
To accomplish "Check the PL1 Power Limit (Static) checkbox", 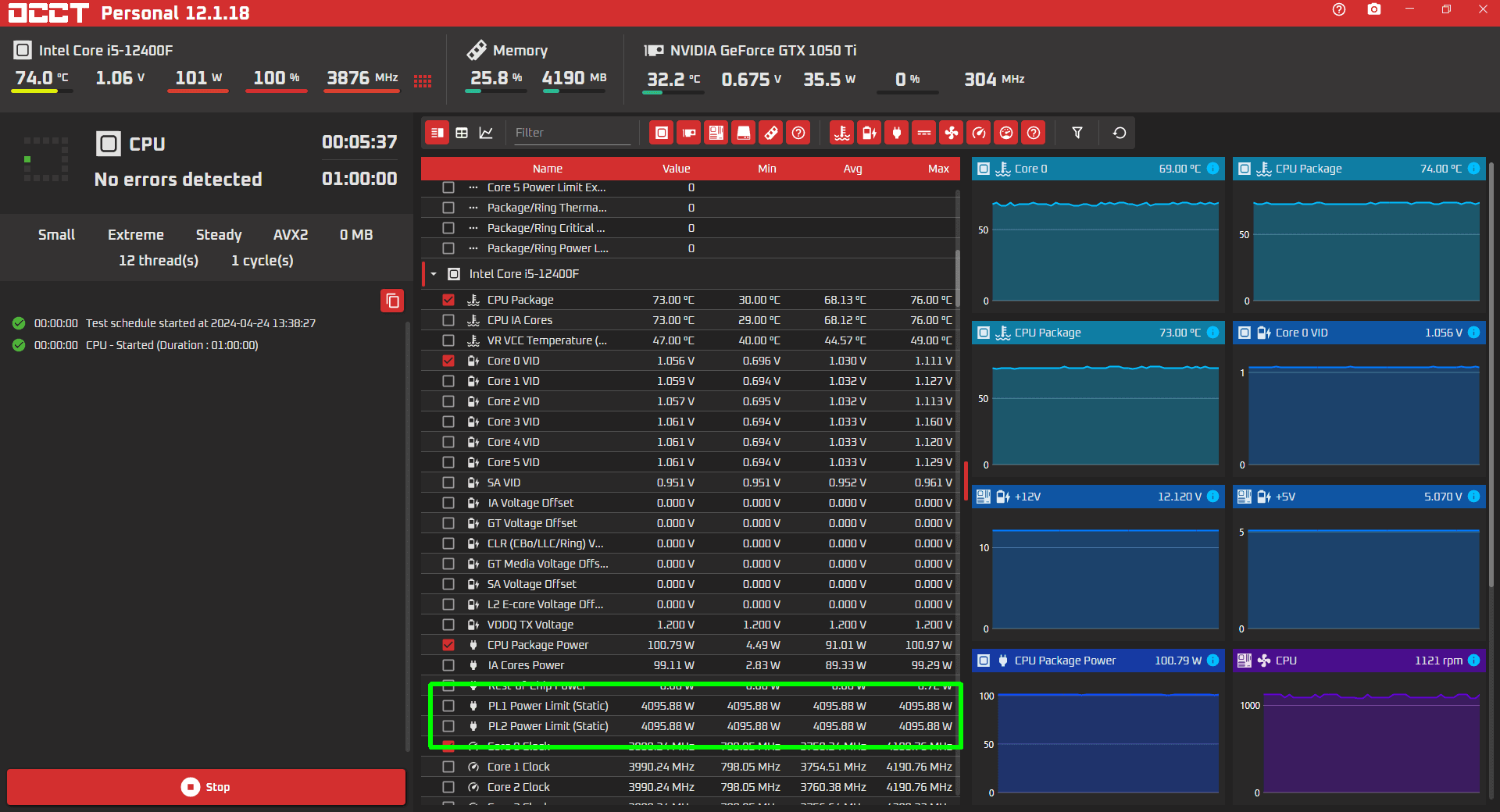I will pos(448,706).
